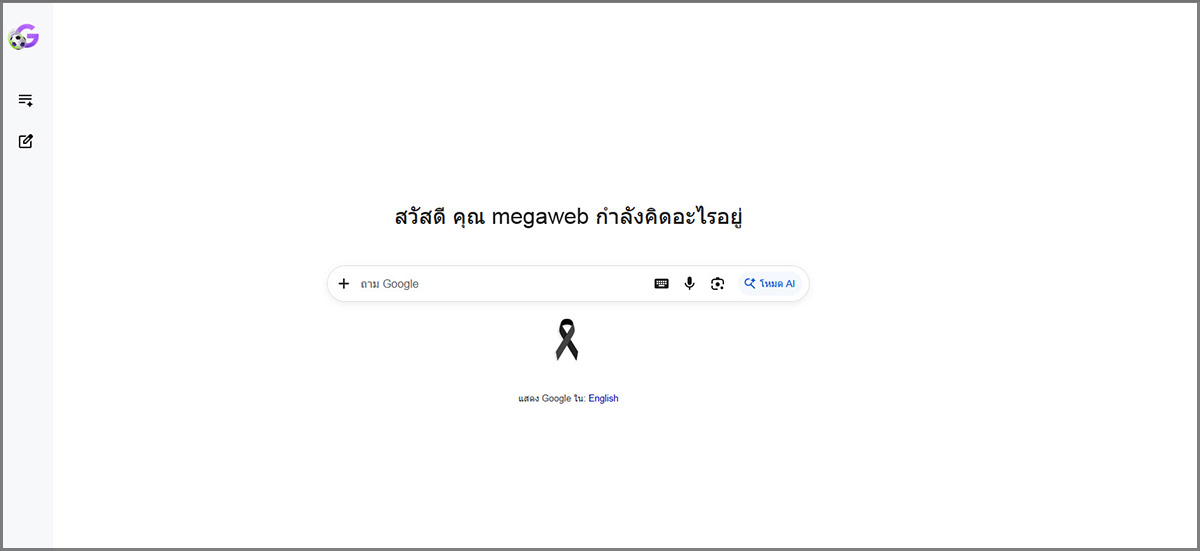Start voice search with the microphone icon
1200x551 pixels.
pos(689,284)
